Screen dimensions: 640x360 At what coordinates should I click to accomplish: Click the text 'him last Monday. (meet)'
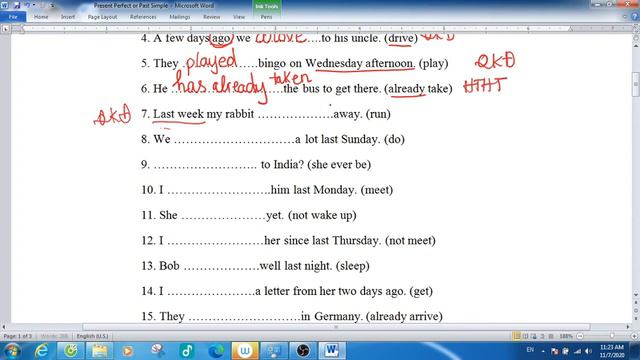[331, 190]
